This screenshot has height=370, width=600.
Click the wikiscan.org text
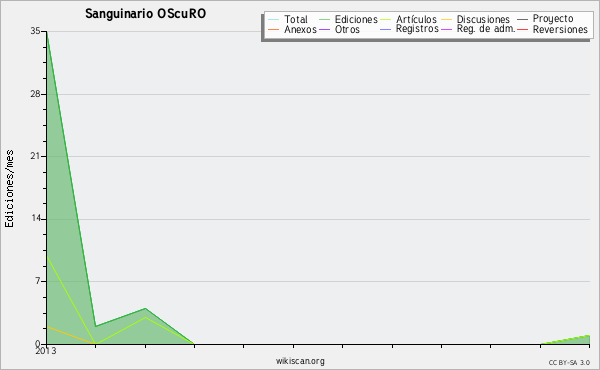(x=300, y=361)
